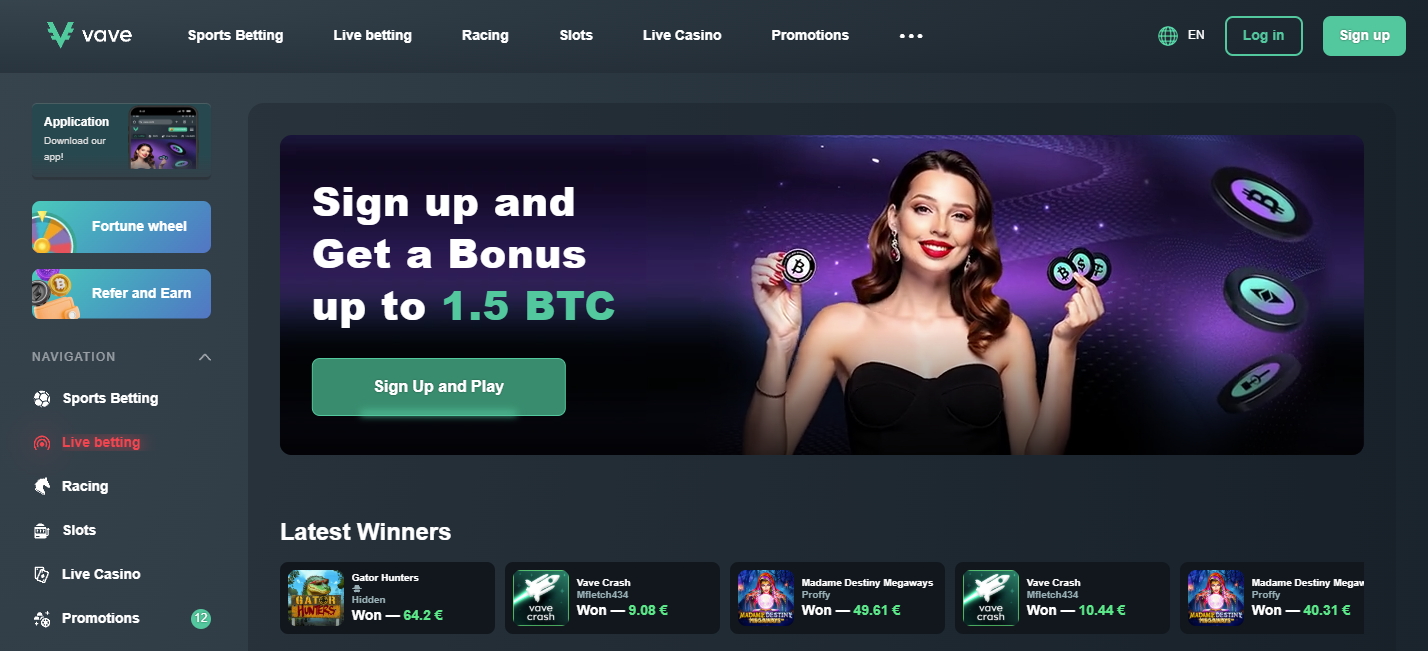Click the Live Casino cards icon

[x=42, y=574]
